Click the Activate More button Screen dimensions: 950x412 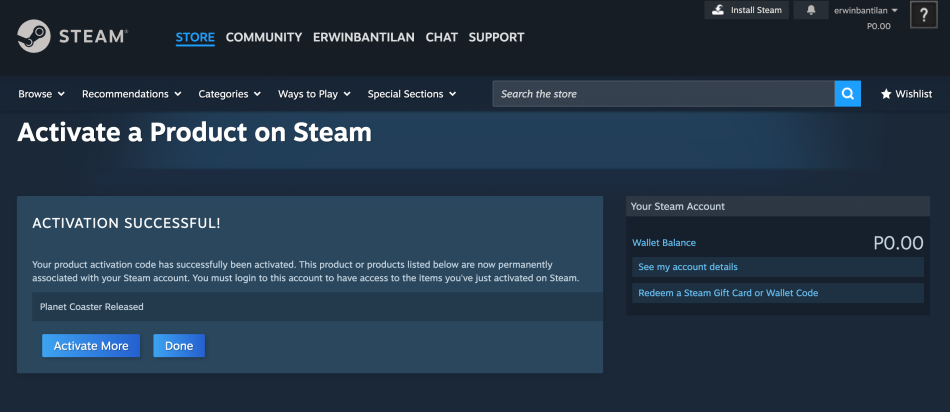point(91,346)
